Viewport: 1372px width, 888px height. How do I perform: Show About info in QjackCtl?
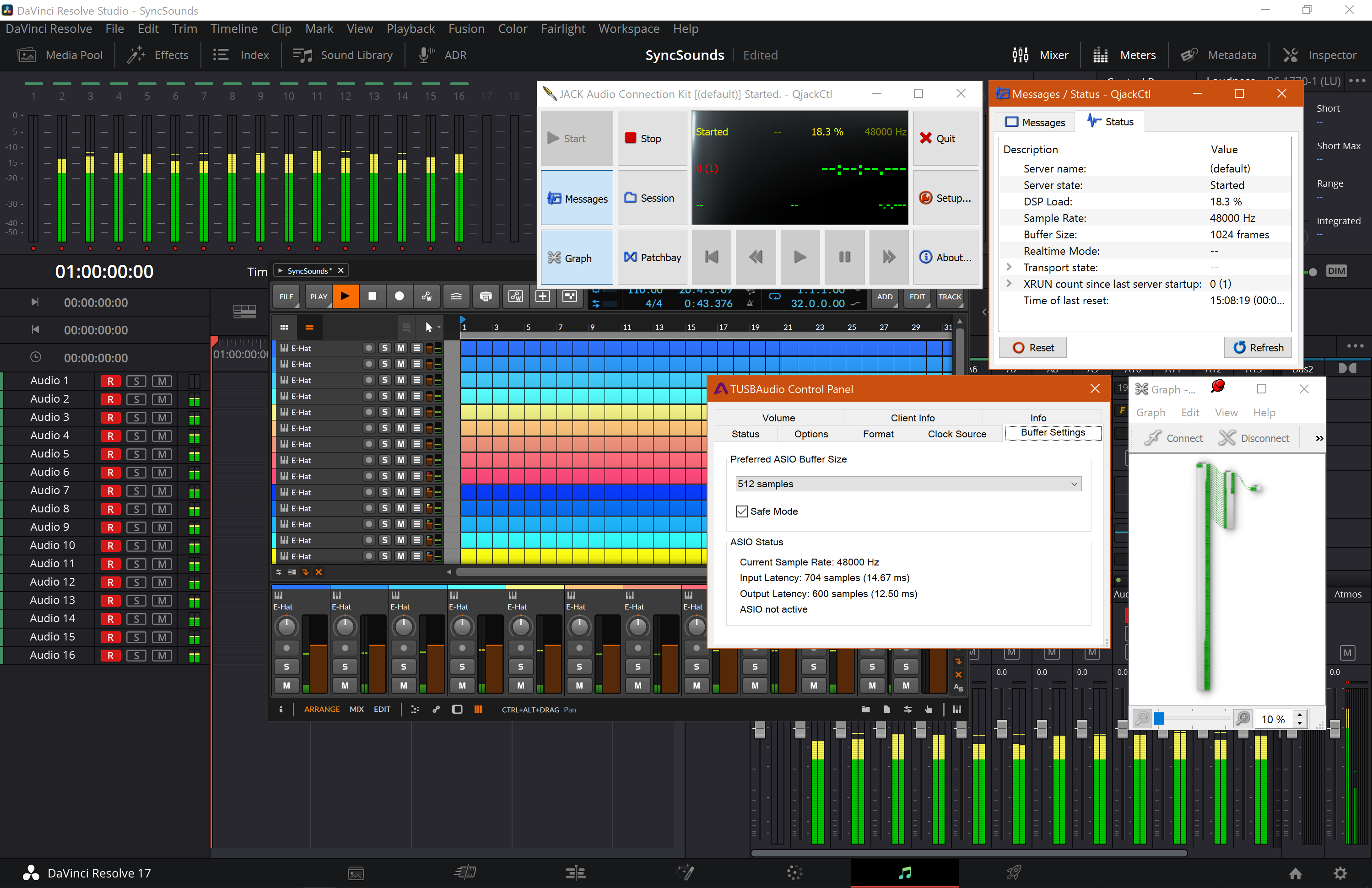pos(945,257)
